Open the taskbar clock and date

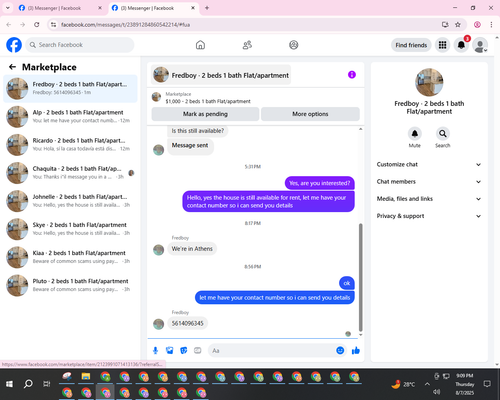click(x=465, y=384)
